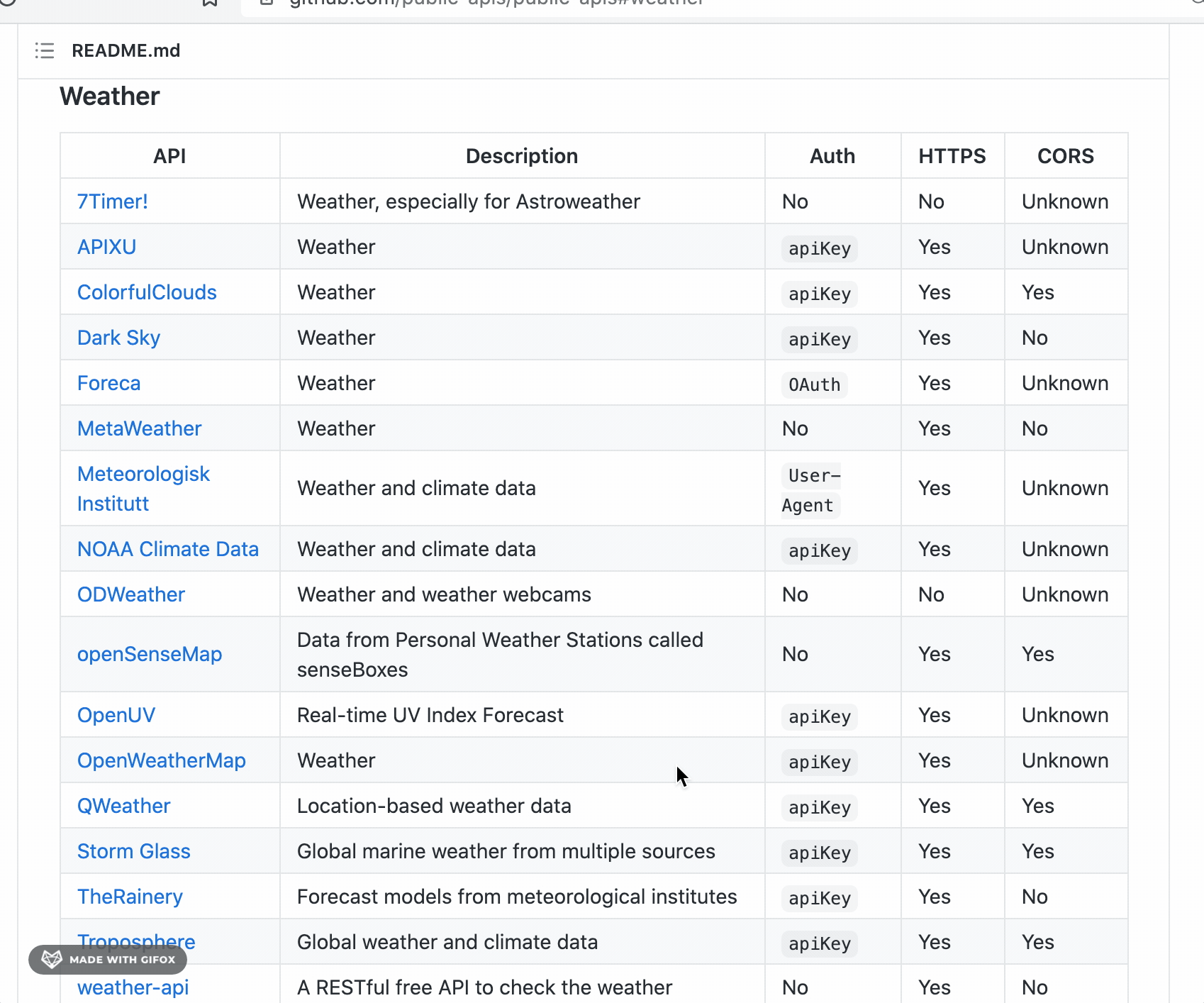Open the Dark Sky link

pyautogui.click(x=119, y=338)
